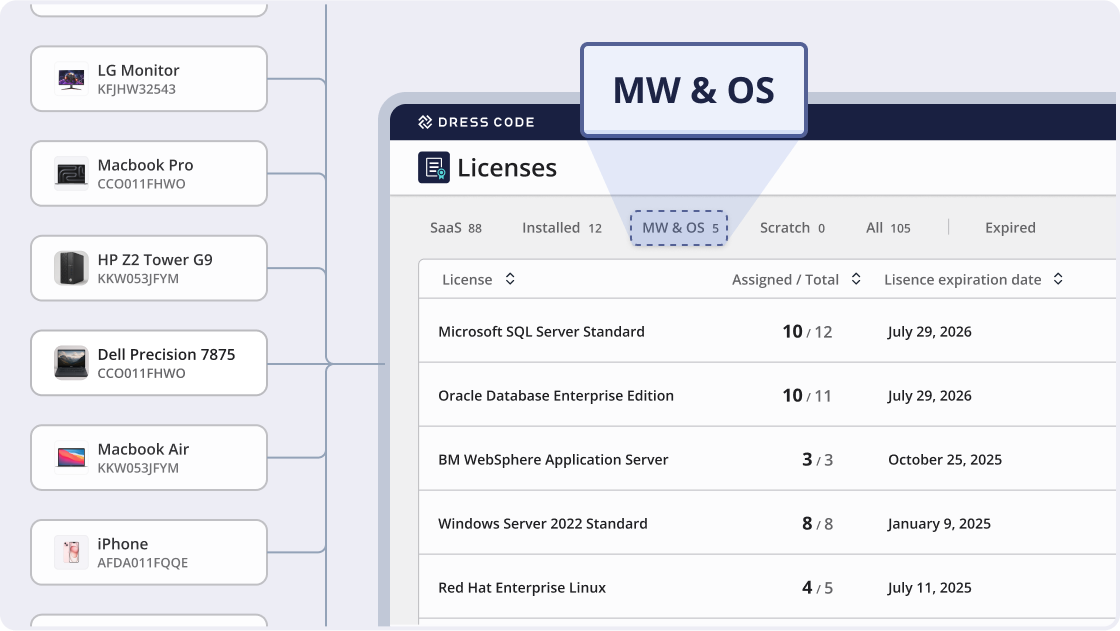Open Oracle Database Enterprise Edition license

click(555, 395)
